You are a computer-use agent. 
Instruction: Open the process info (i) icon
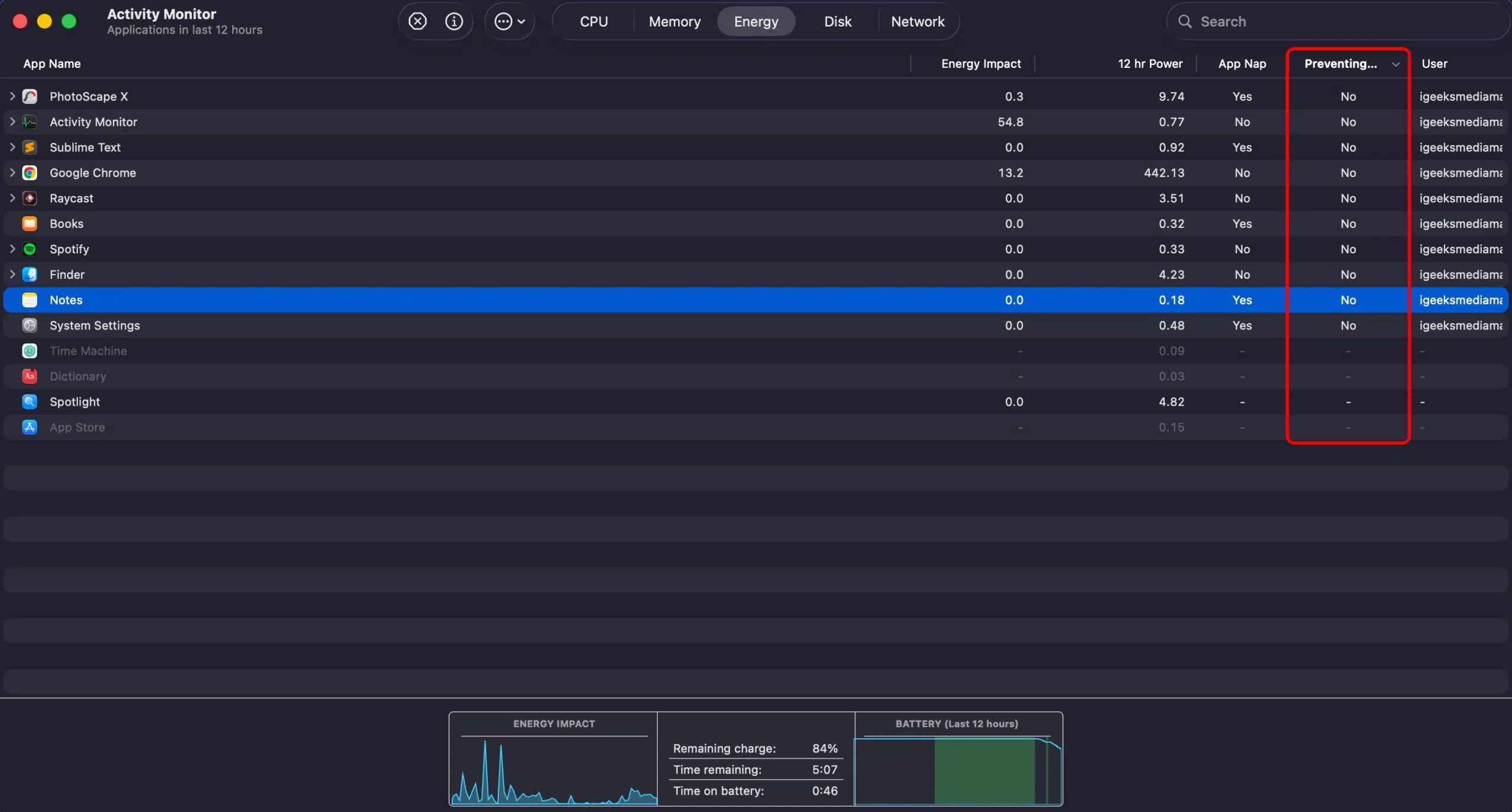454,22
